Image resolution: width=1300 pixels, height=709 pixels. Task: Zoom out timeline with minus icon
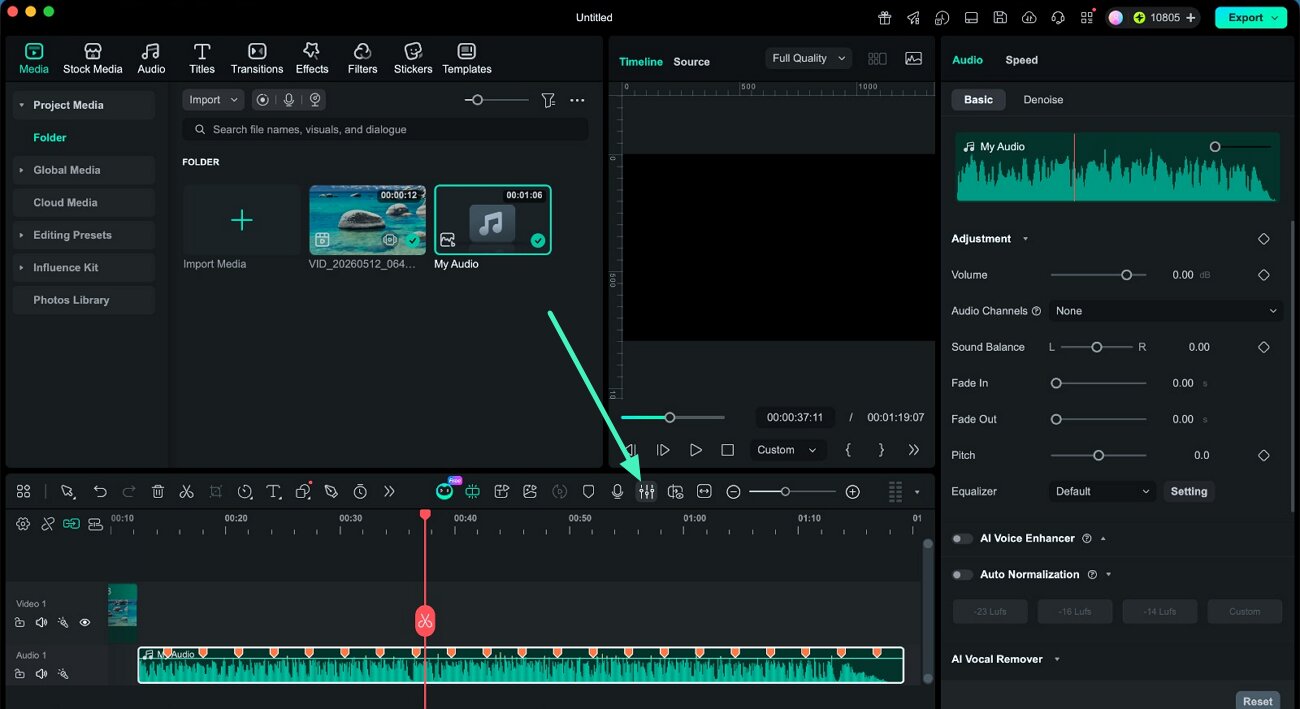coord(733,492)
